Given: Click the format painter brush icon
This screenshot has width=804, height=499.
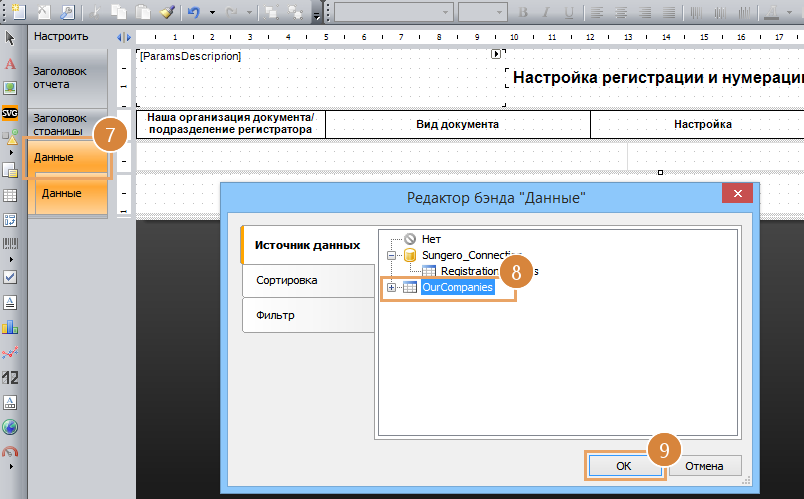Looking at the screenshot, I should click(x=166, y=13).
